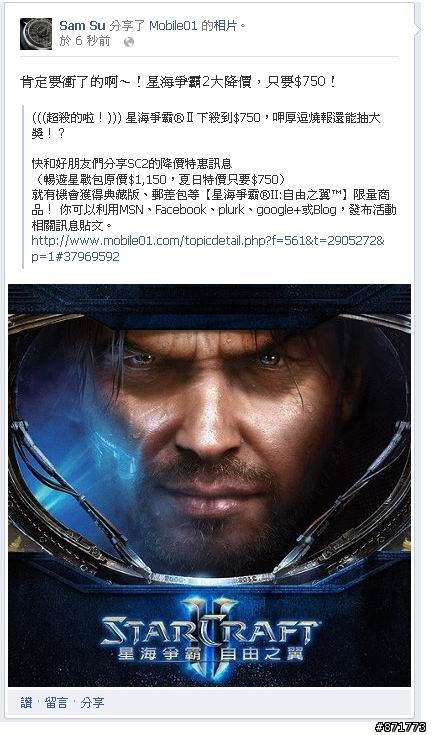Click the caption 肯定要衝了的啊 post text
This screenshot has height=735, width=432.
pyautogui.click(x=178, y=82)
